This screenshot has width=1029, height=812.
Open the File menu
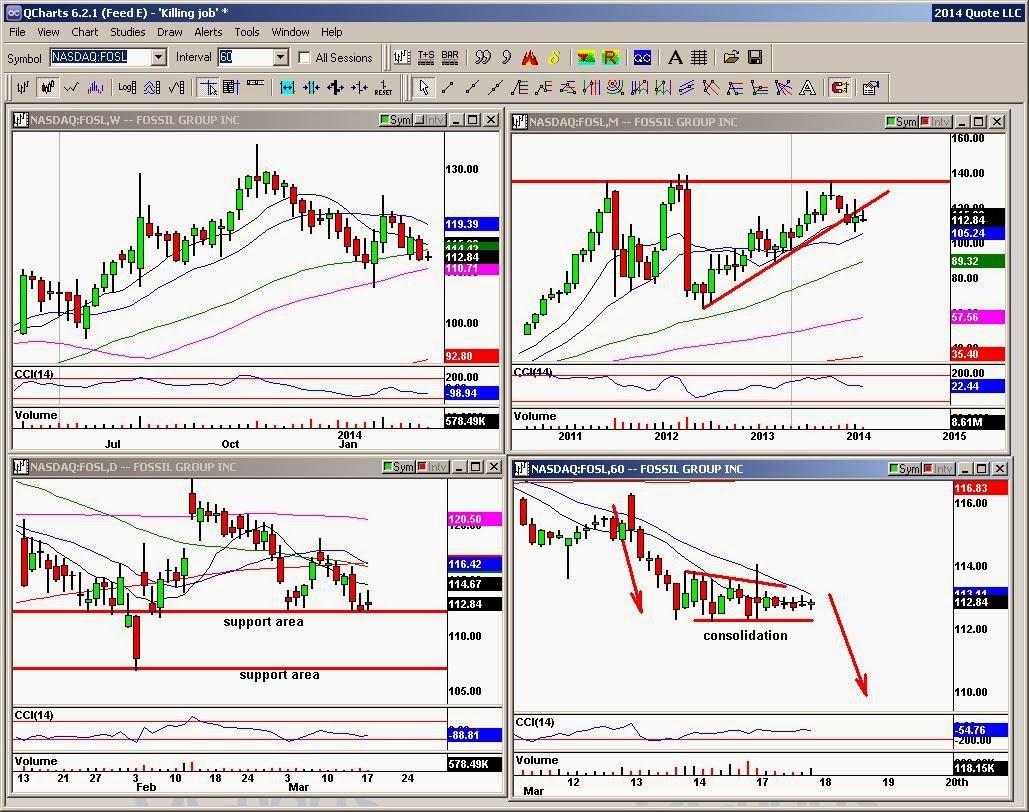(17, 32)
